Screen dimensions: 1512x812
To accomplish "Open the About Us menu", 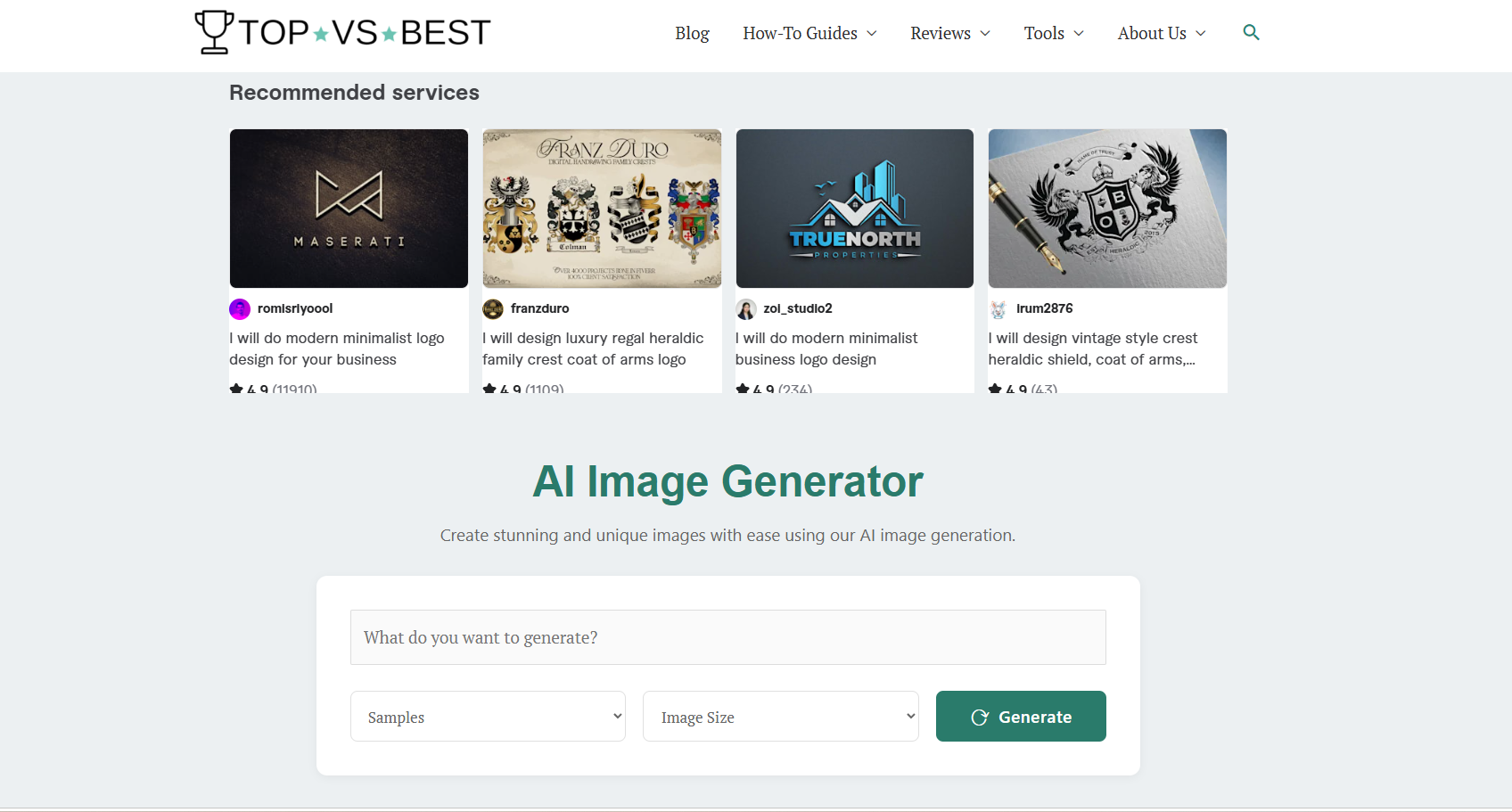I will pos(1152,33).
